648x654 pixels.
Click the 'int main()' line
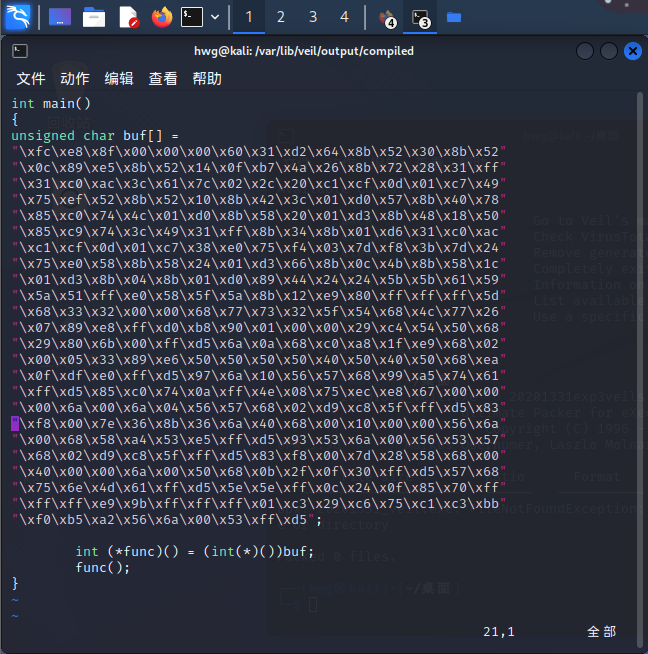point(51,103)
